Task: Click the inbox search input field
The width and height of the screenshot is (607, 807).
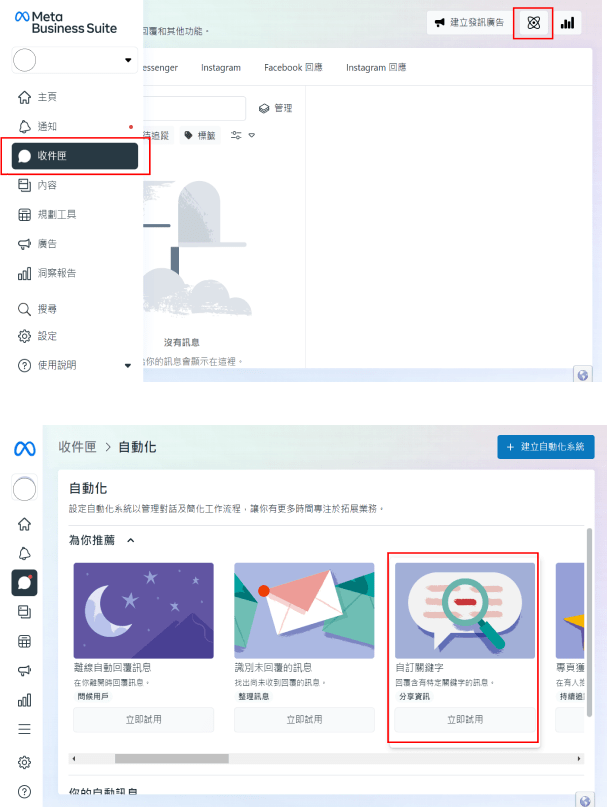Action: click(195, 108)
